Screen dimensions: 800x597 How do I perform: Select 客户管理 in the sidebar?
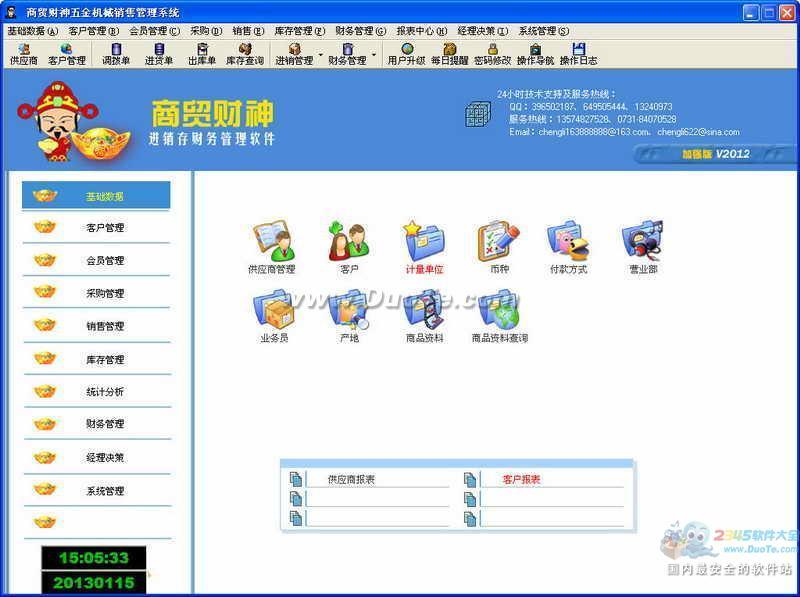point(96,228)
